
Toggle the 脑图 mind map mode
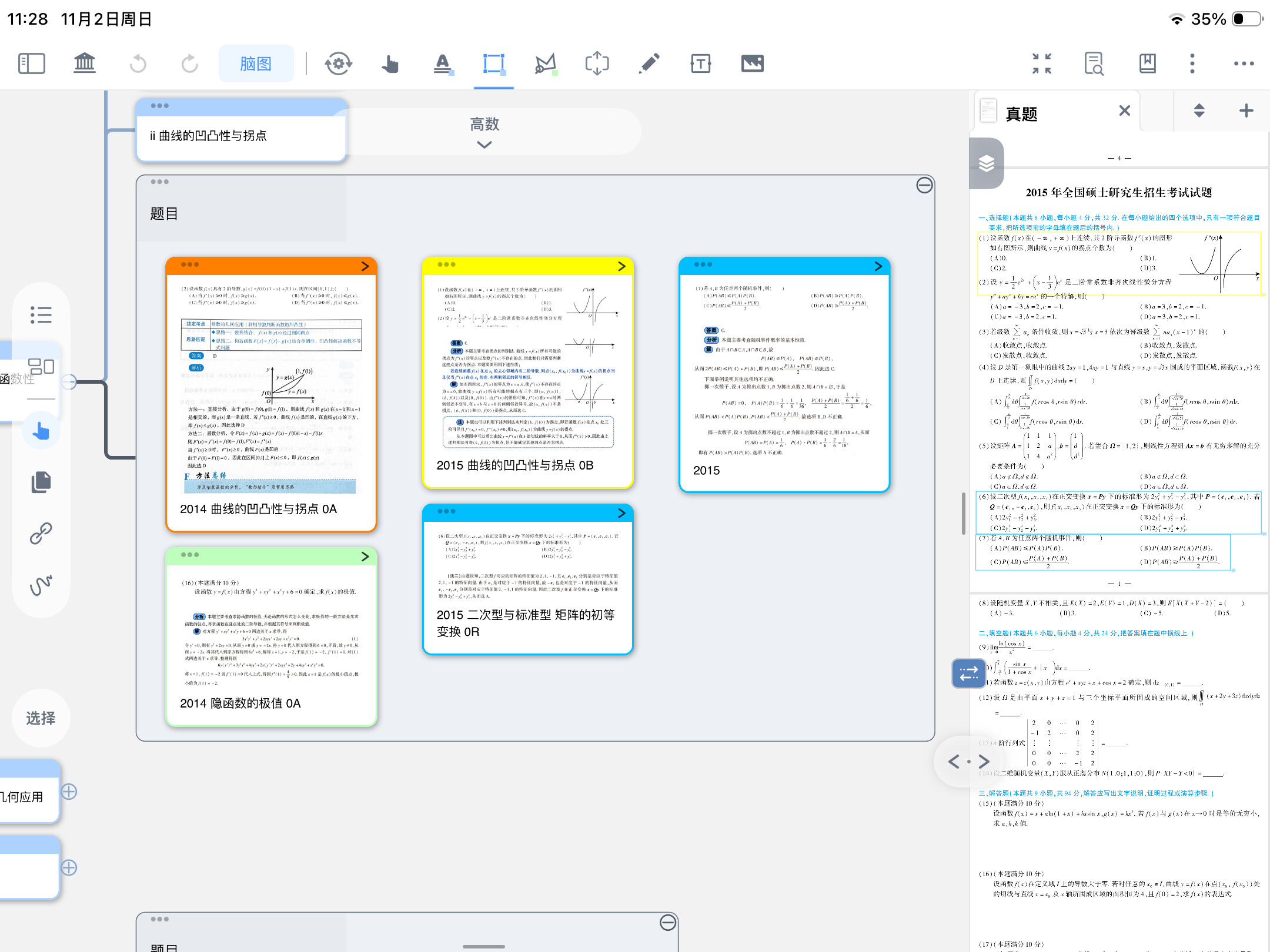(256, 63)
